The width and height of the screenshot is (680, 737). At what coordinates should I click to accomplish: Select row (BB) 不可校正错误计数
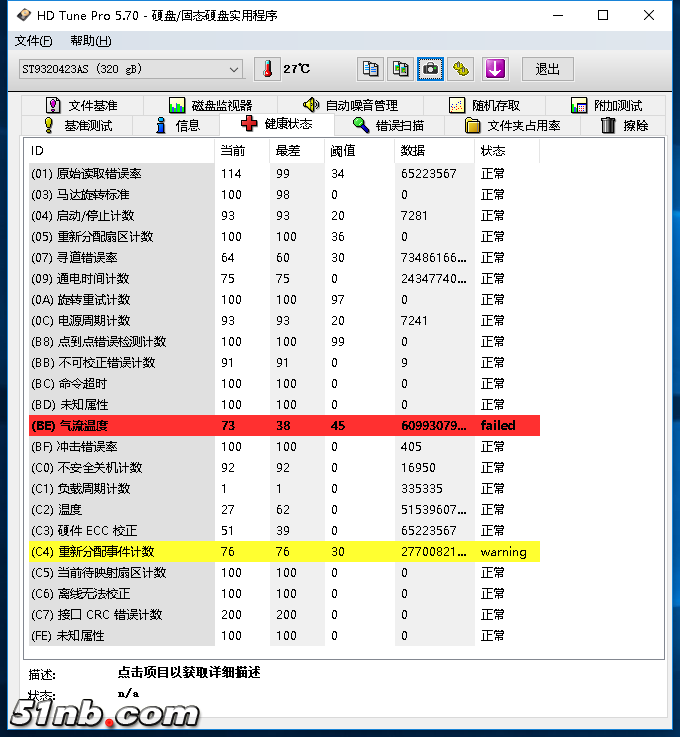(284, 362)
